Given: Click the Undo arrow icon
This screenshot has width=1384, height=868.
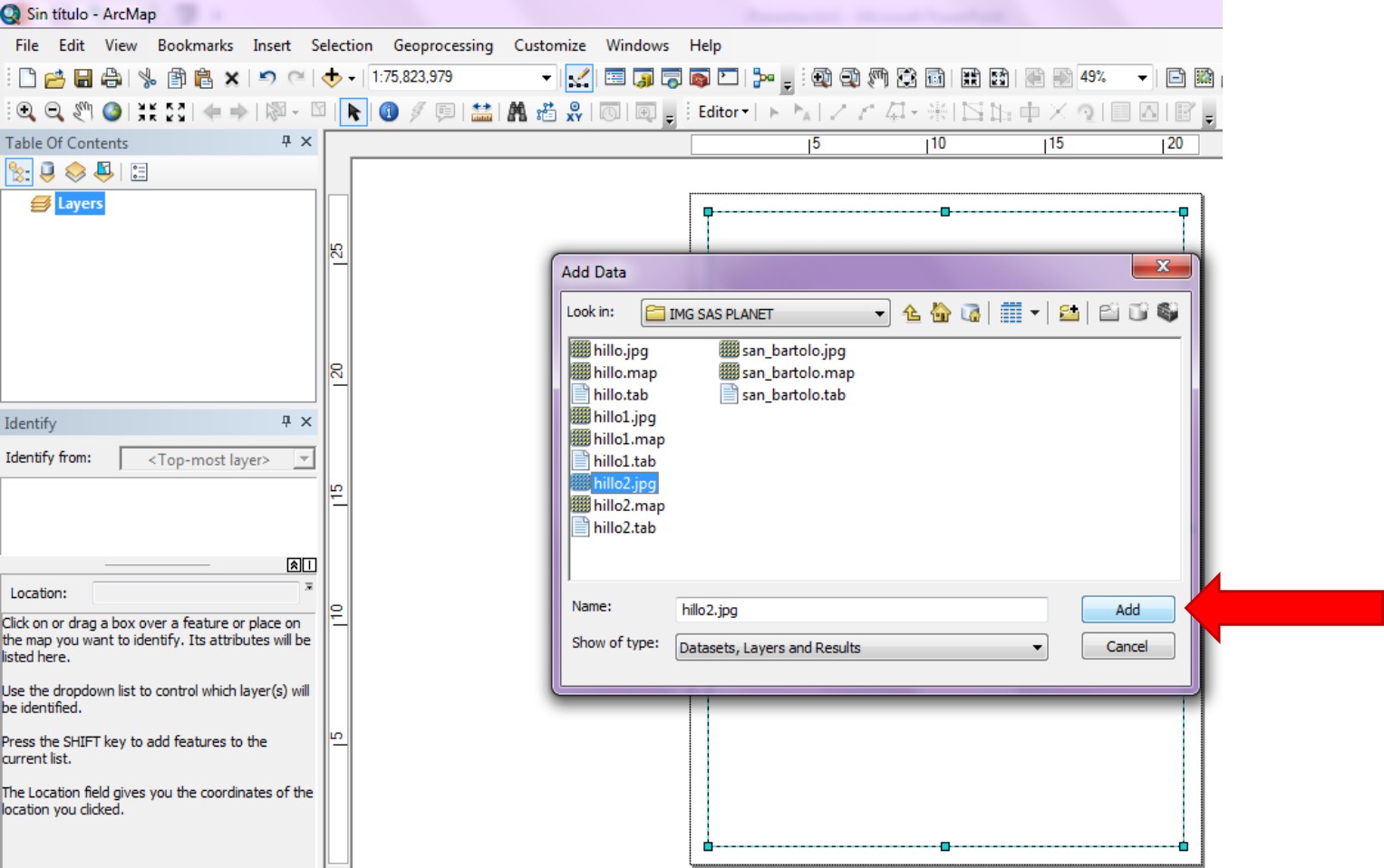Looking at the screenshot, I should 266,78.
